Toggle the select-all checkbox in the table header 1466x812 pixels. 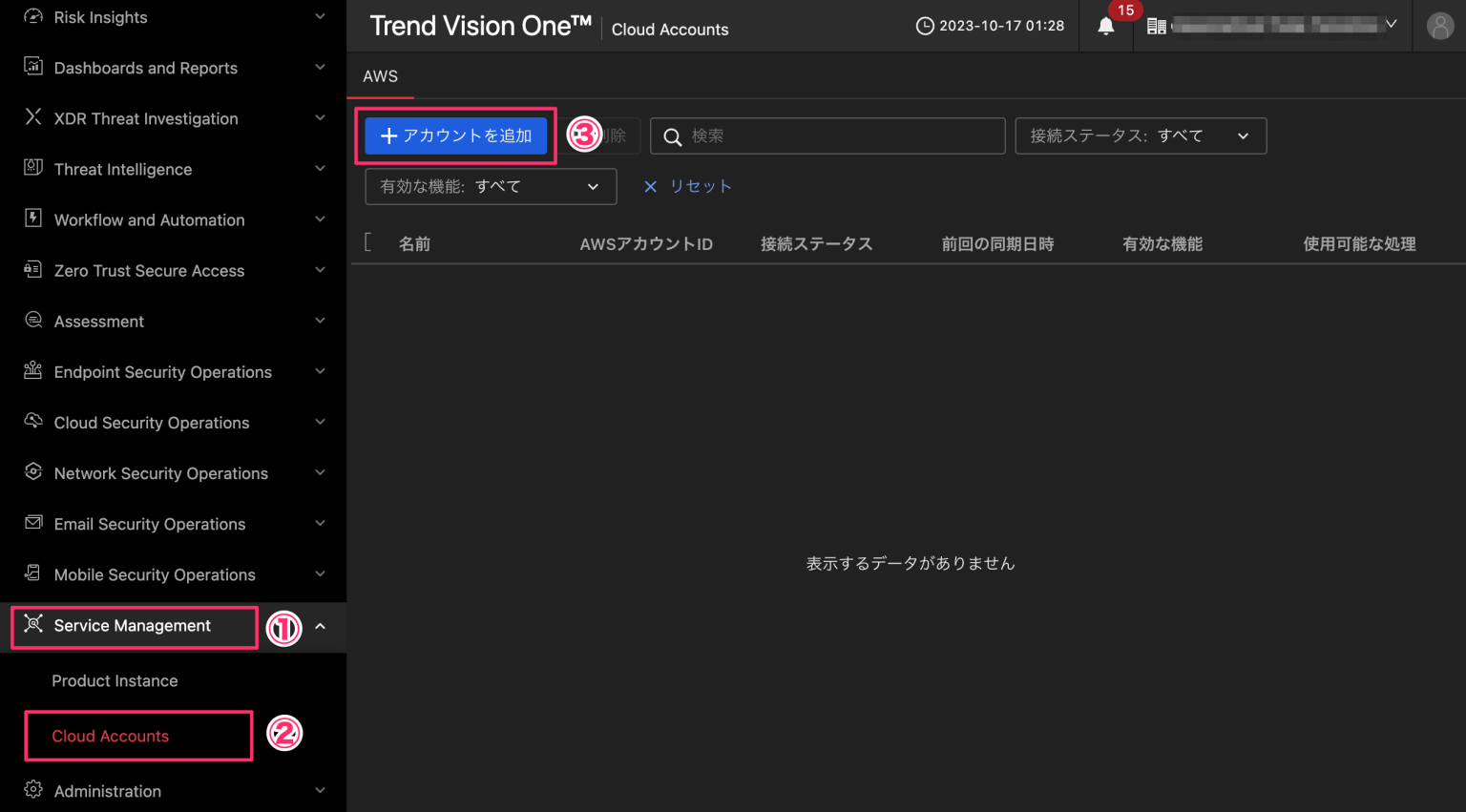click(370, 243)
